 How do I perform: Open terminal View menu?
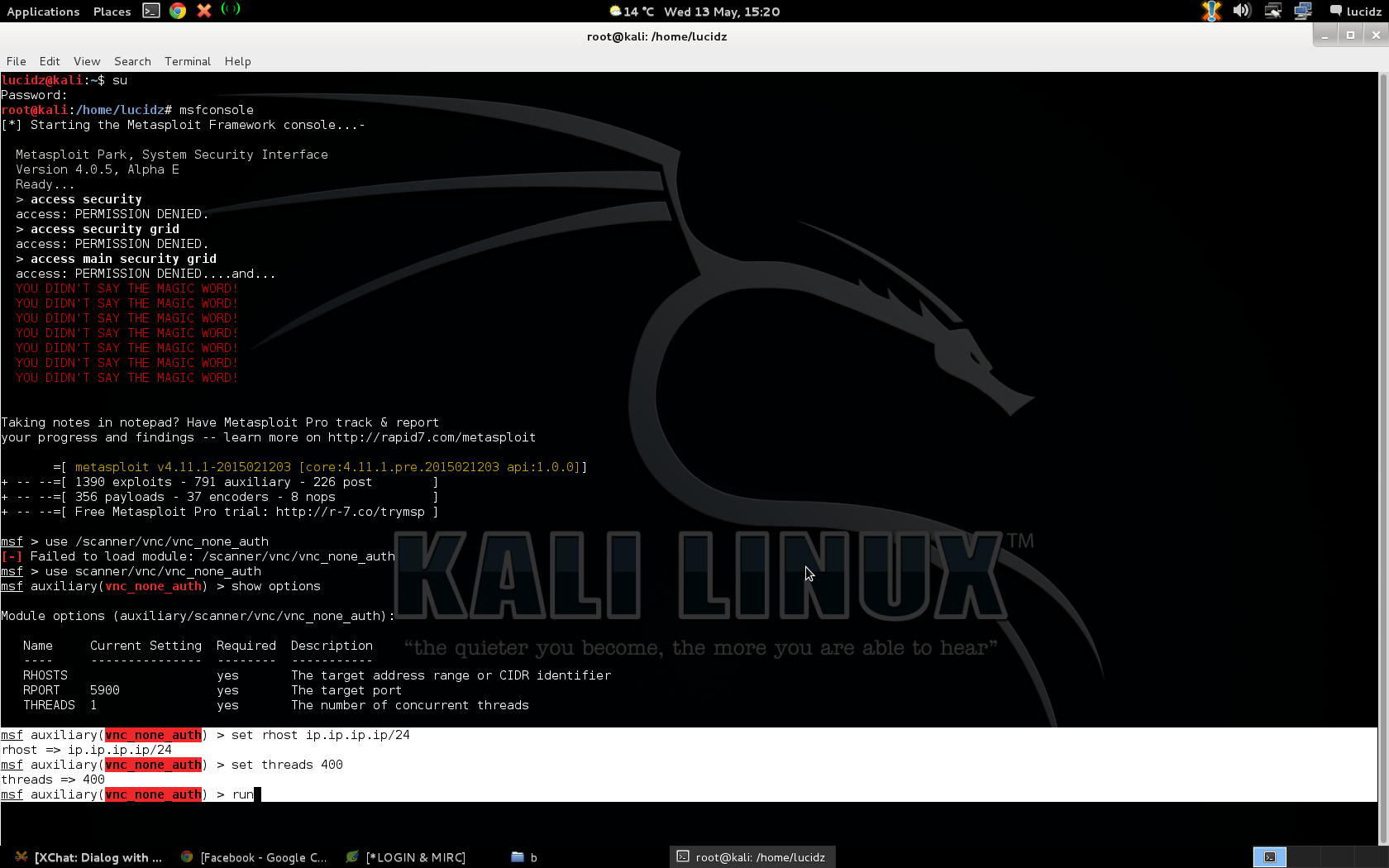tap(87, 61)
